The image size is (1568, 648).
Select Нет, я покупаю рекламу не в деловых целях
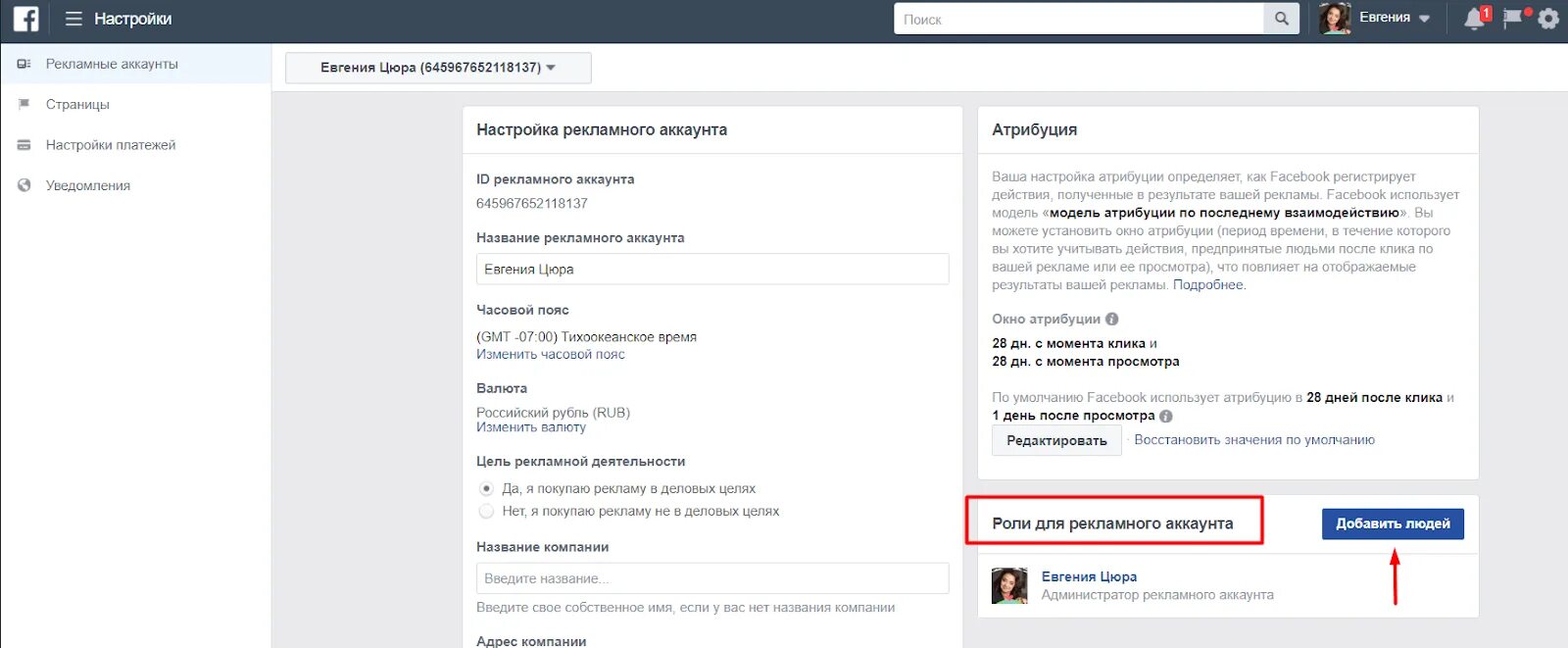coord(486,511)
